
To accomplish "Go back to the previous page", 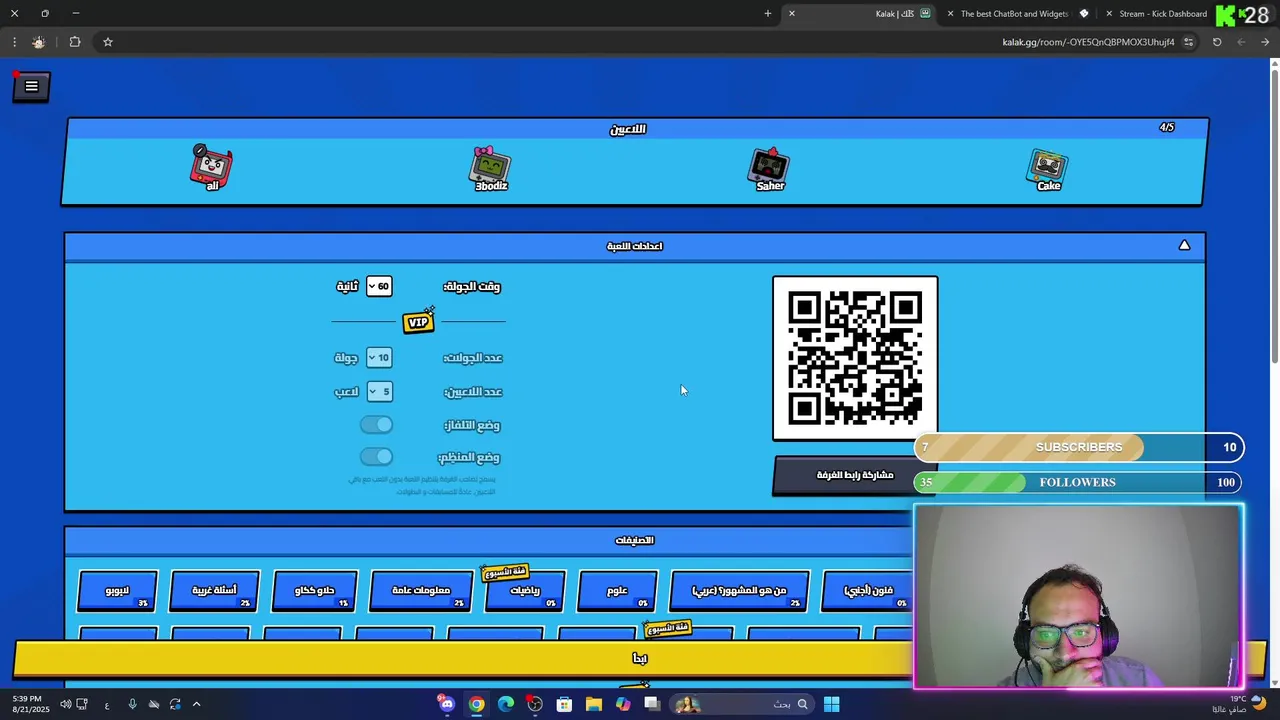I will click(x=1265, y=42).
